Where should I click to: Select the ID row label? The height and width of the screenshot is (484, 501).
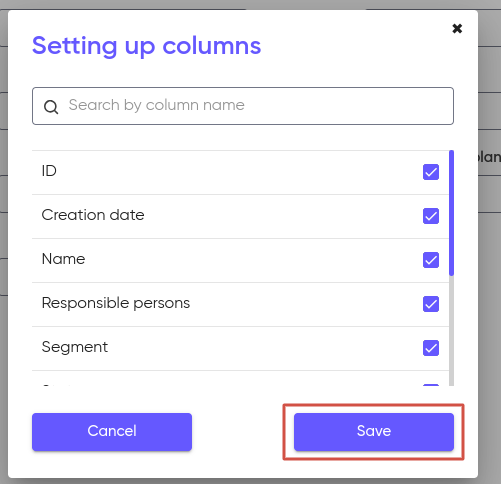coord(49,171)
